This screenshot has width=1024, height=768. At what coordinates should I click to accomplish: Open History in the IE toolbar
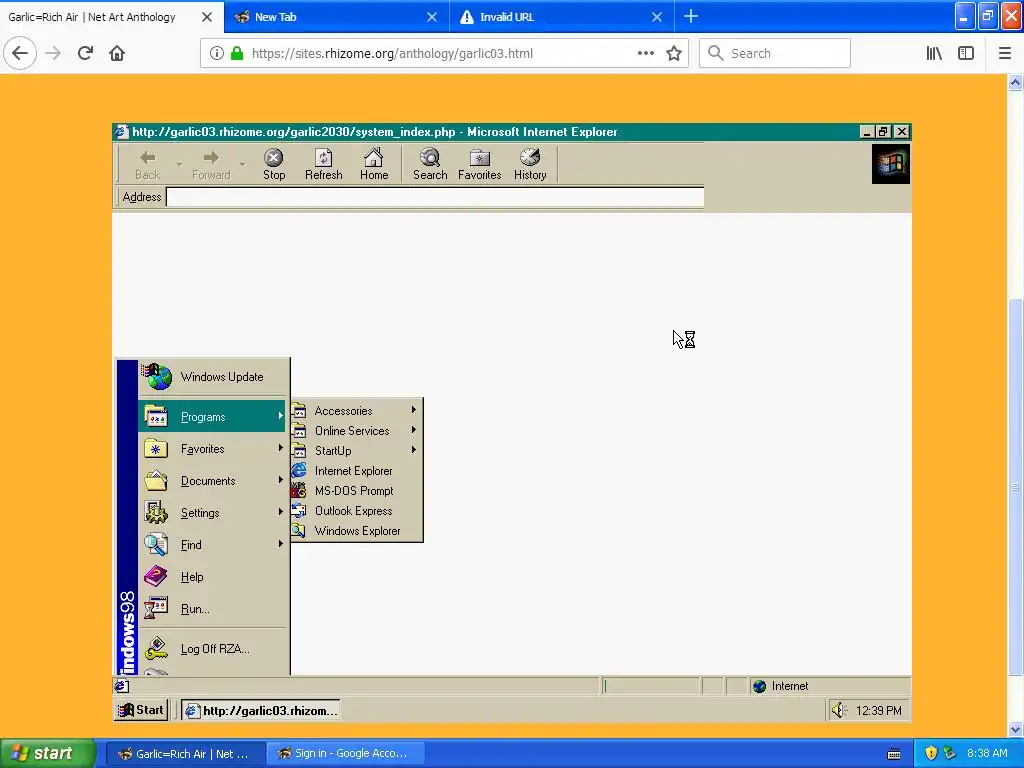pyautogui.click(x=530, y=165)
